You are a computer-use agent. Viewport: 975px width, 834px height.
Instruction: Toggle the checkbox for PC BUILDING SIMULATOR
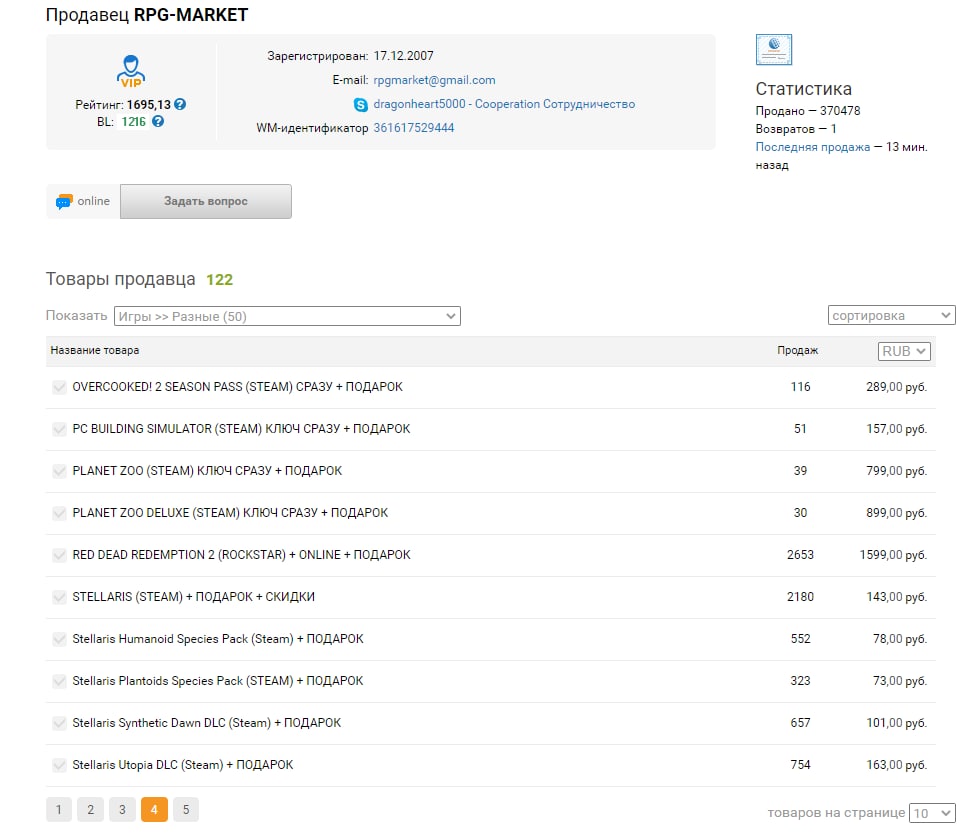(59, 429)
